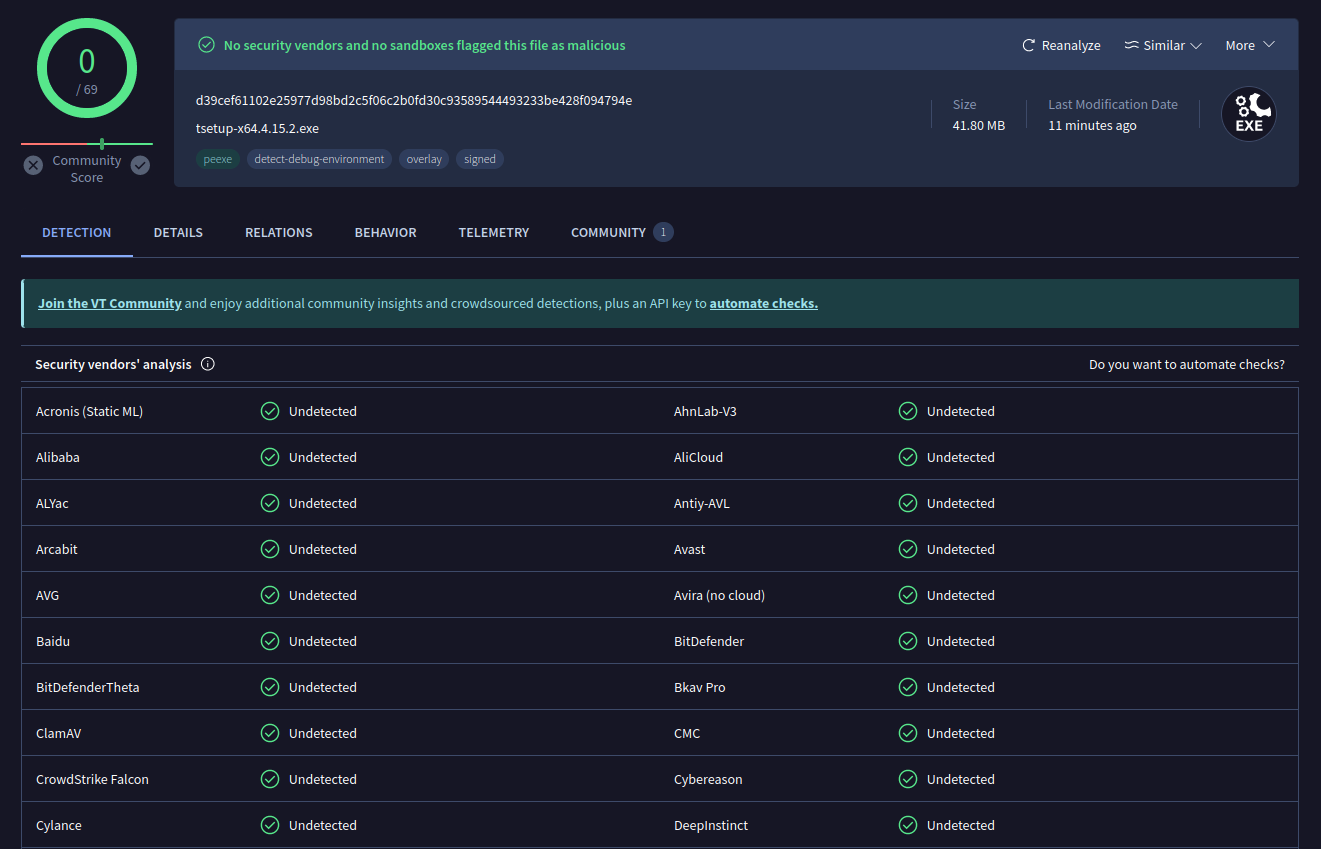Click the Bkav Pro vendor name
The width and height of the screenshot is (1321, 849).
[x=700, y=687]
